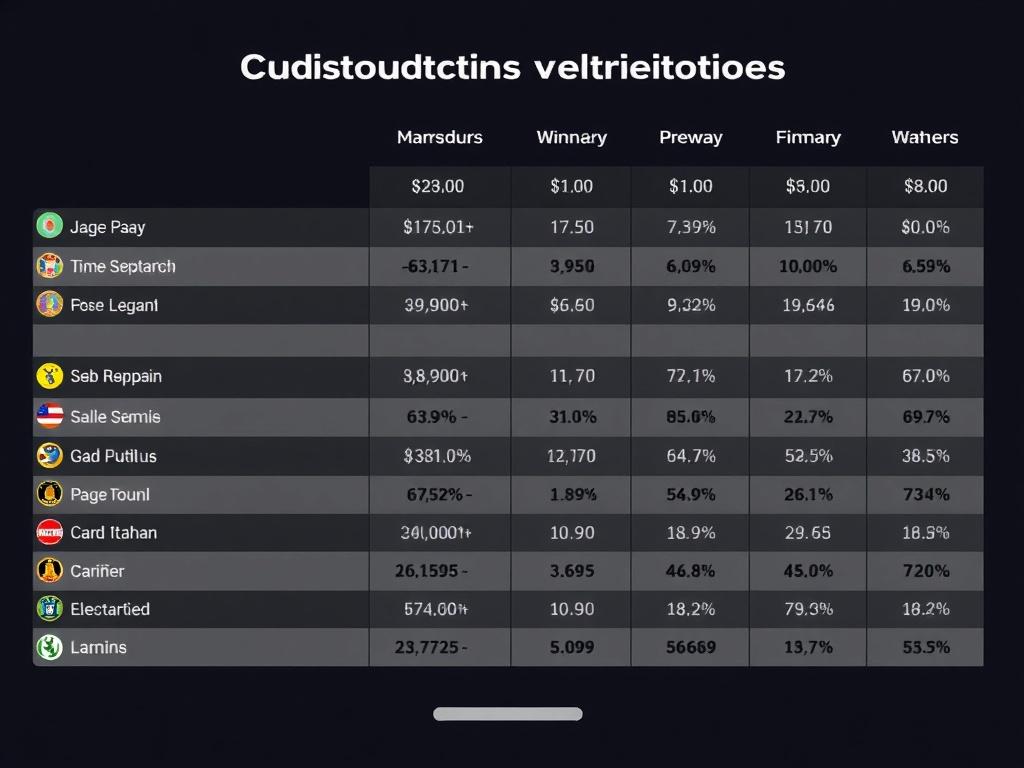The height and width of the screenshot is (768, 1024).
Task: Open the Electartied row label
Action: click(x=110, y=608)
